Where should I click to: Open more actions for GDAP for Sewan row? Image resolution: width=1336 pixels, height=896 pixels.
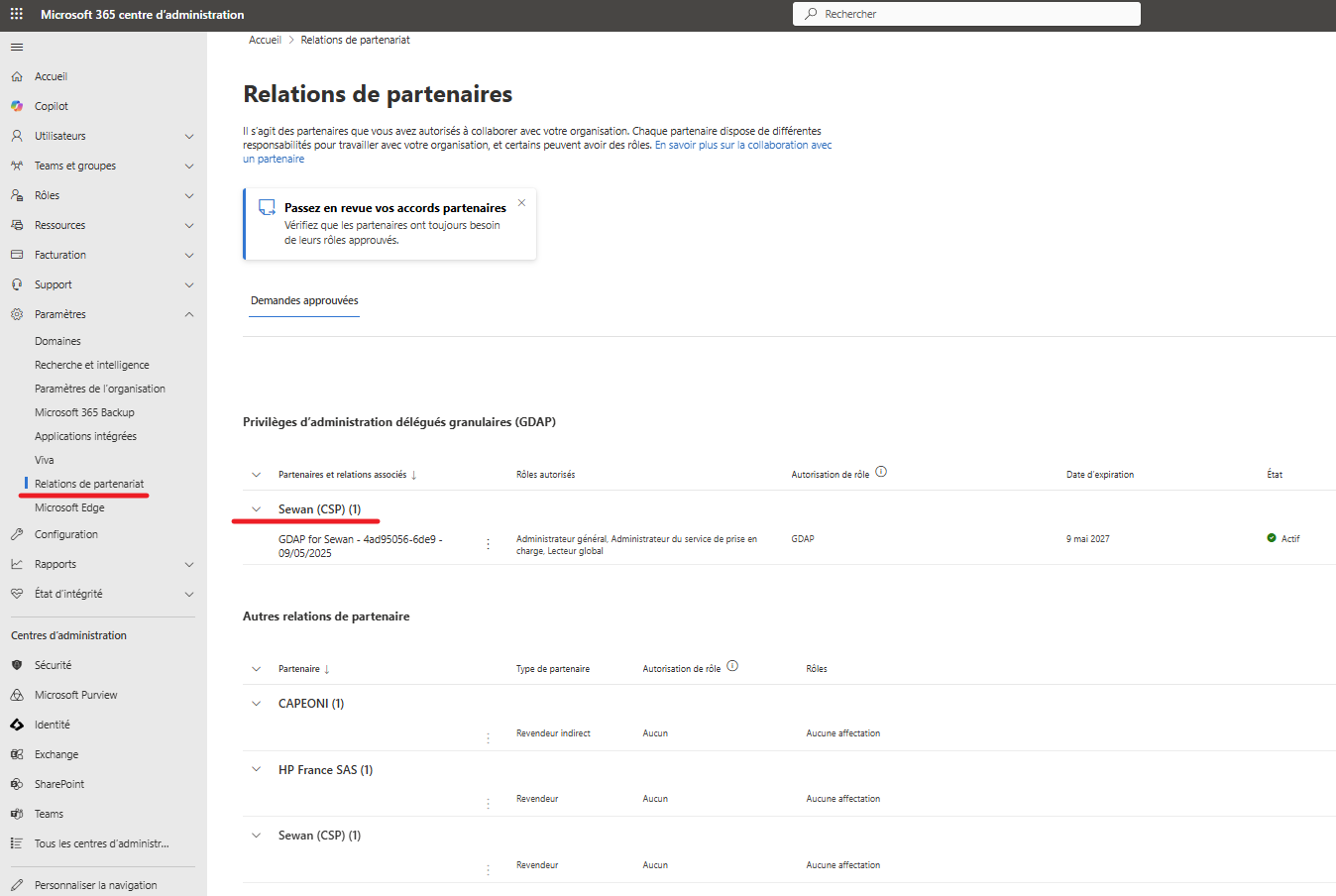[x=489, y=545]
